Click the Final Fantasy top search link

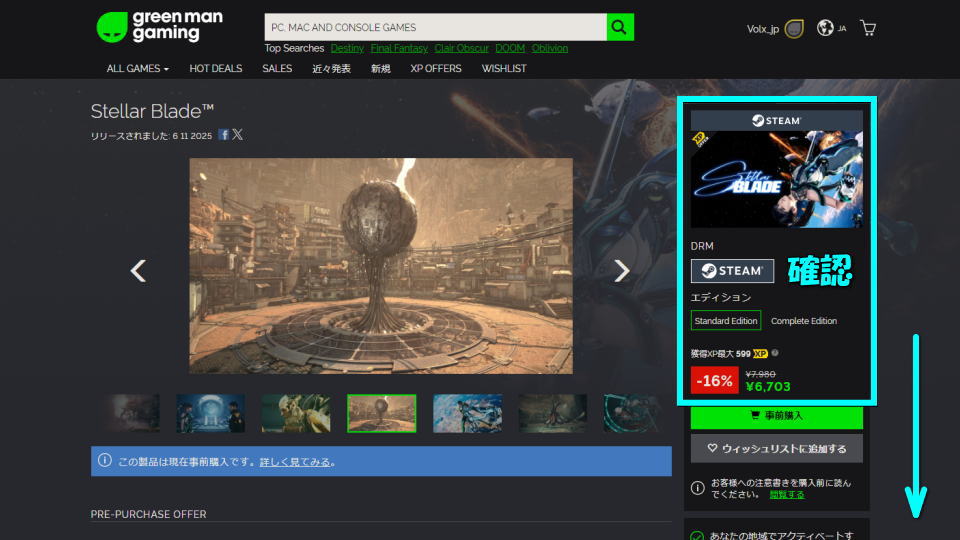[399, 48]
